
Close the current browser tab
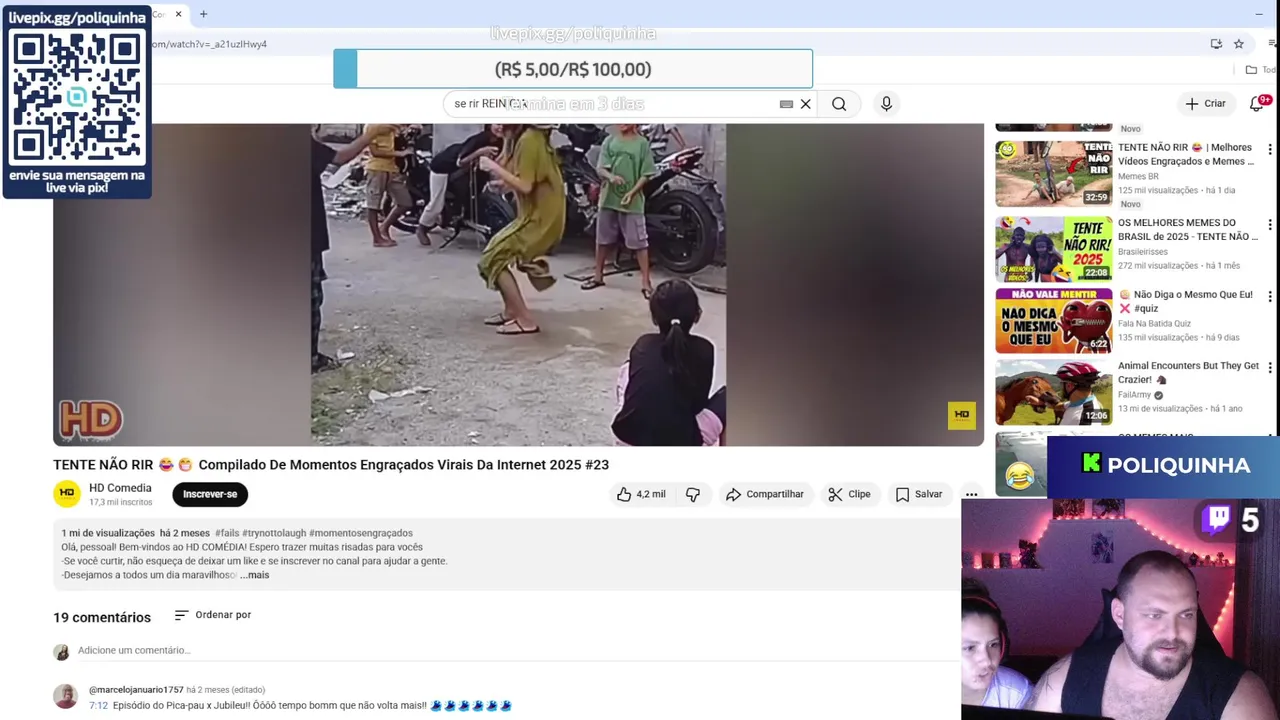(x=178, y=14)
